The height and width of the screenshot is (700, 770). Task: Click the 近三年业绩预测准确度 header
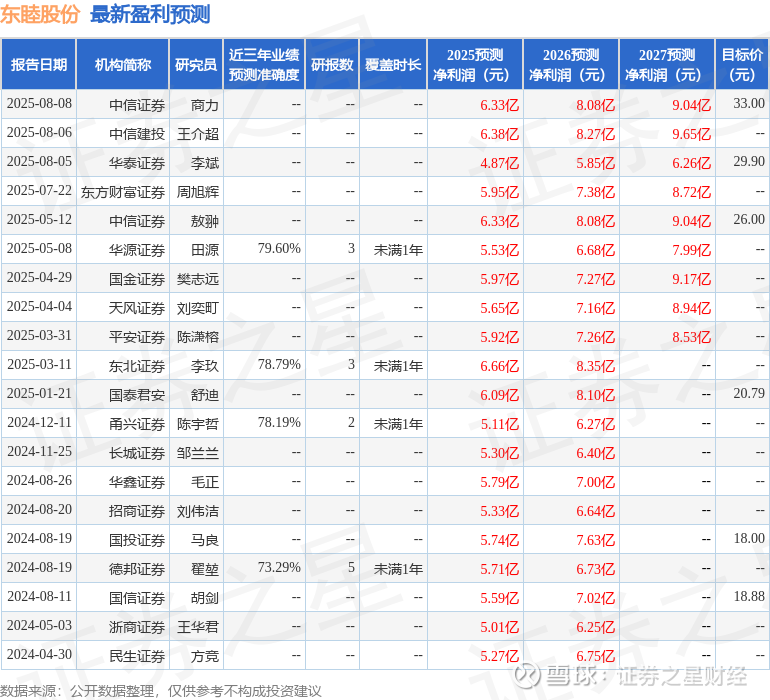(x=264, y=64)
